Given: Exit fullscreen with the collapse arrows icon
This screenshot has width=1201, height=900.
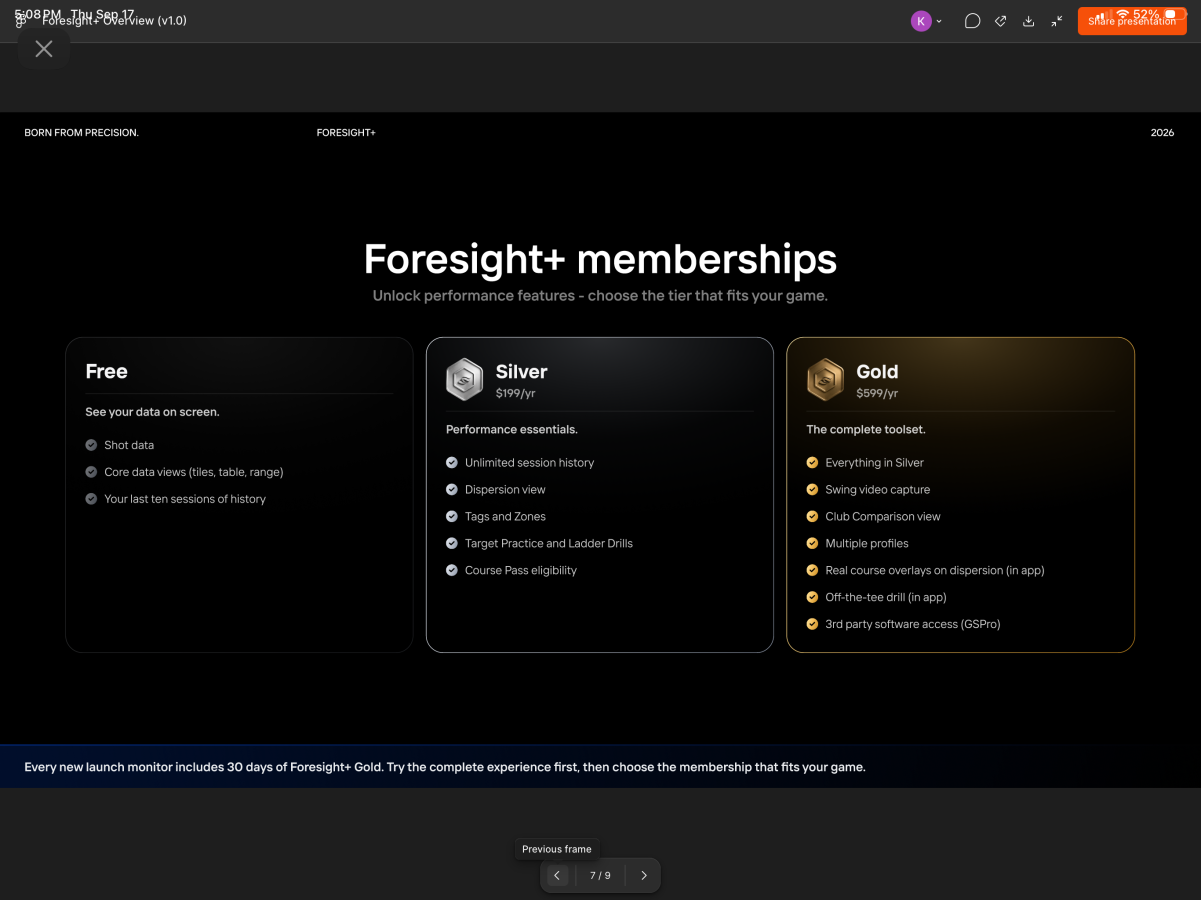Looking at the screenshot, I should pyautogui.click(x=1056, y=21).
